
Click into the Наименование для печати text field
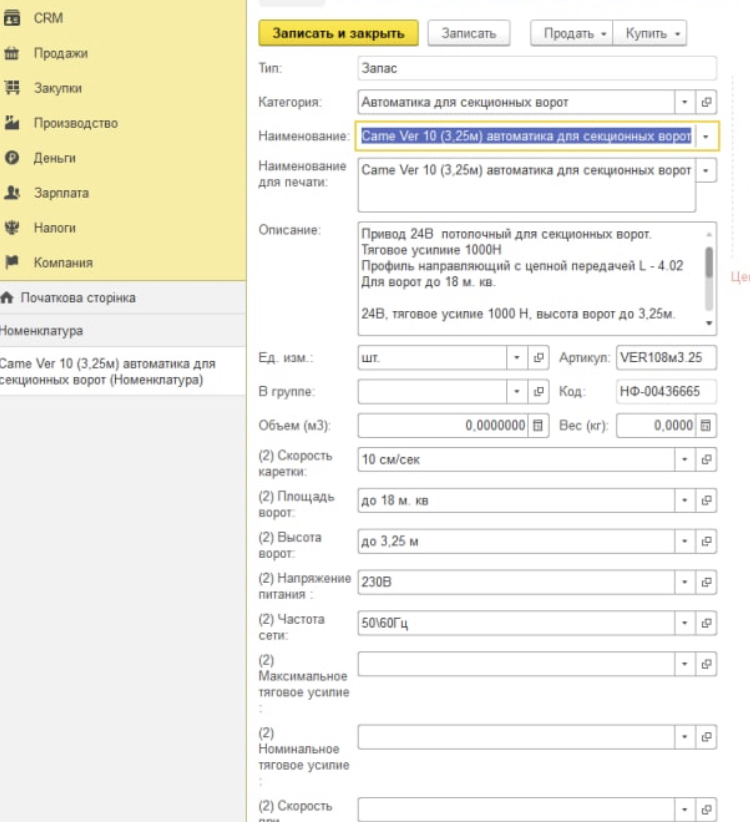(527, 186)
